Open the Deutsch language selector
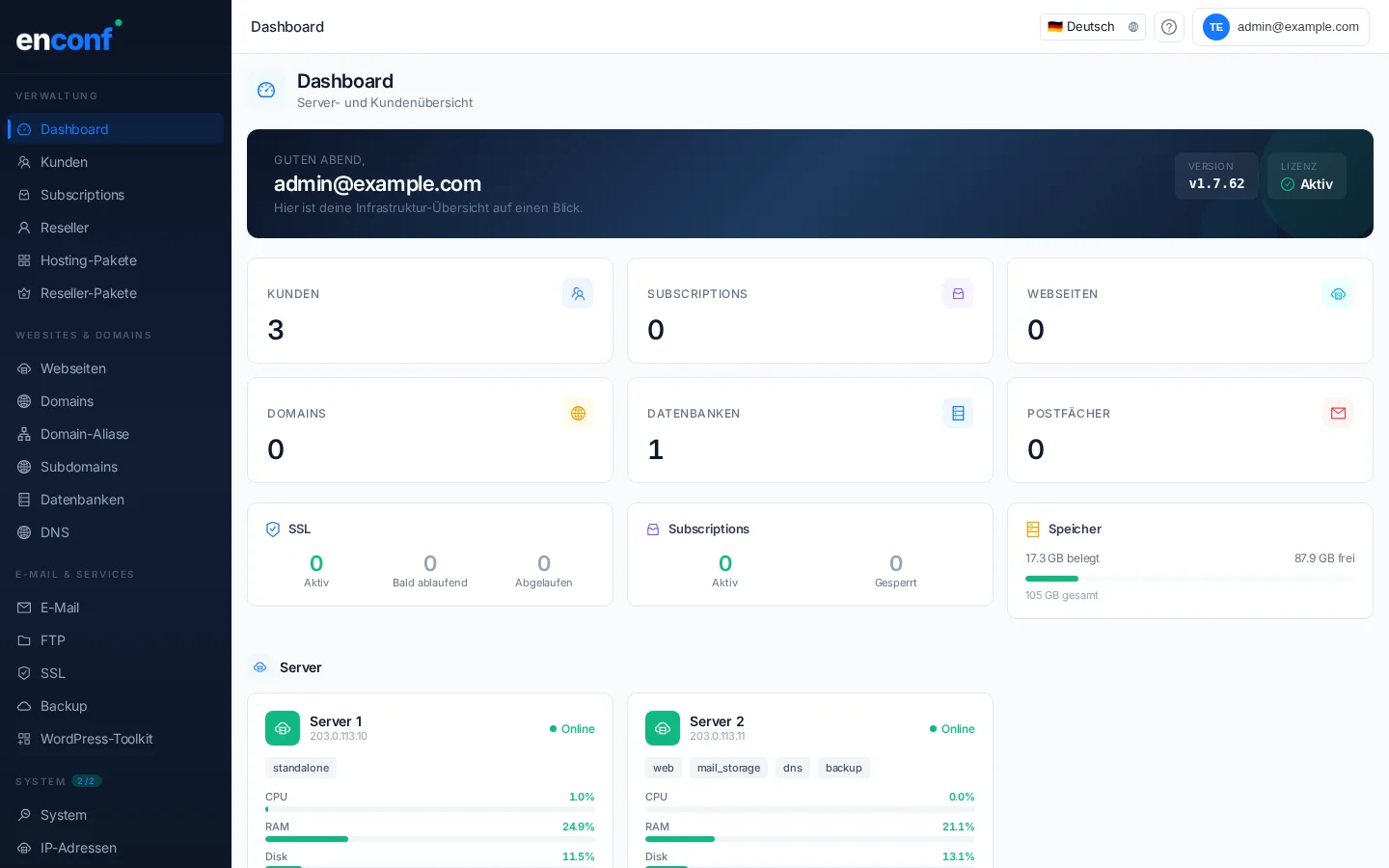Viewport: 1389px width, 868px height. (x=1092, y=27)
